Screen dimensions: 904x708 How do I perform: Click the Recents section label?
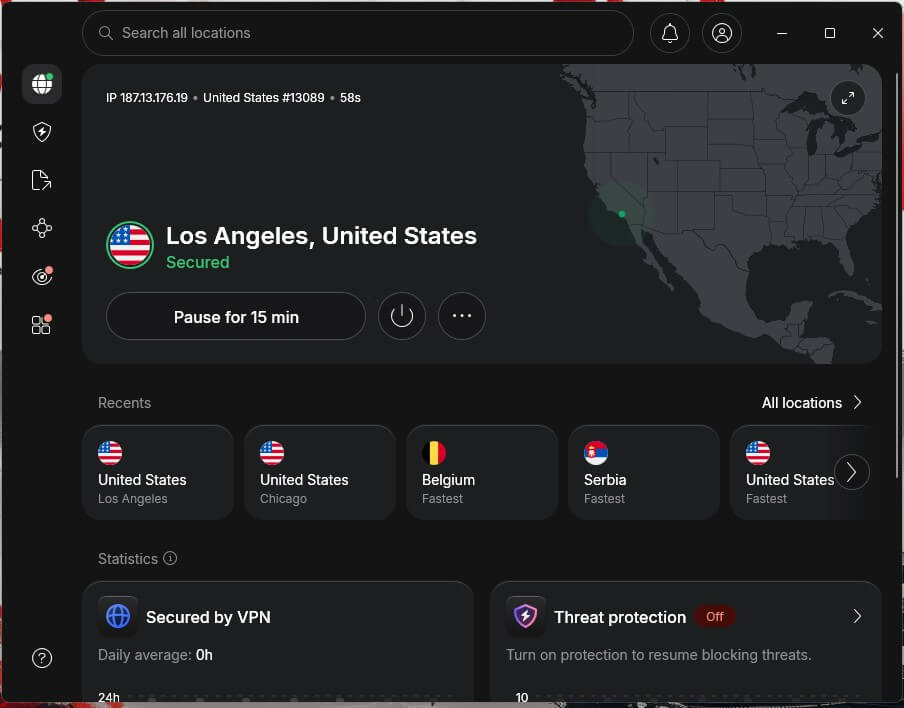[125, 402]
